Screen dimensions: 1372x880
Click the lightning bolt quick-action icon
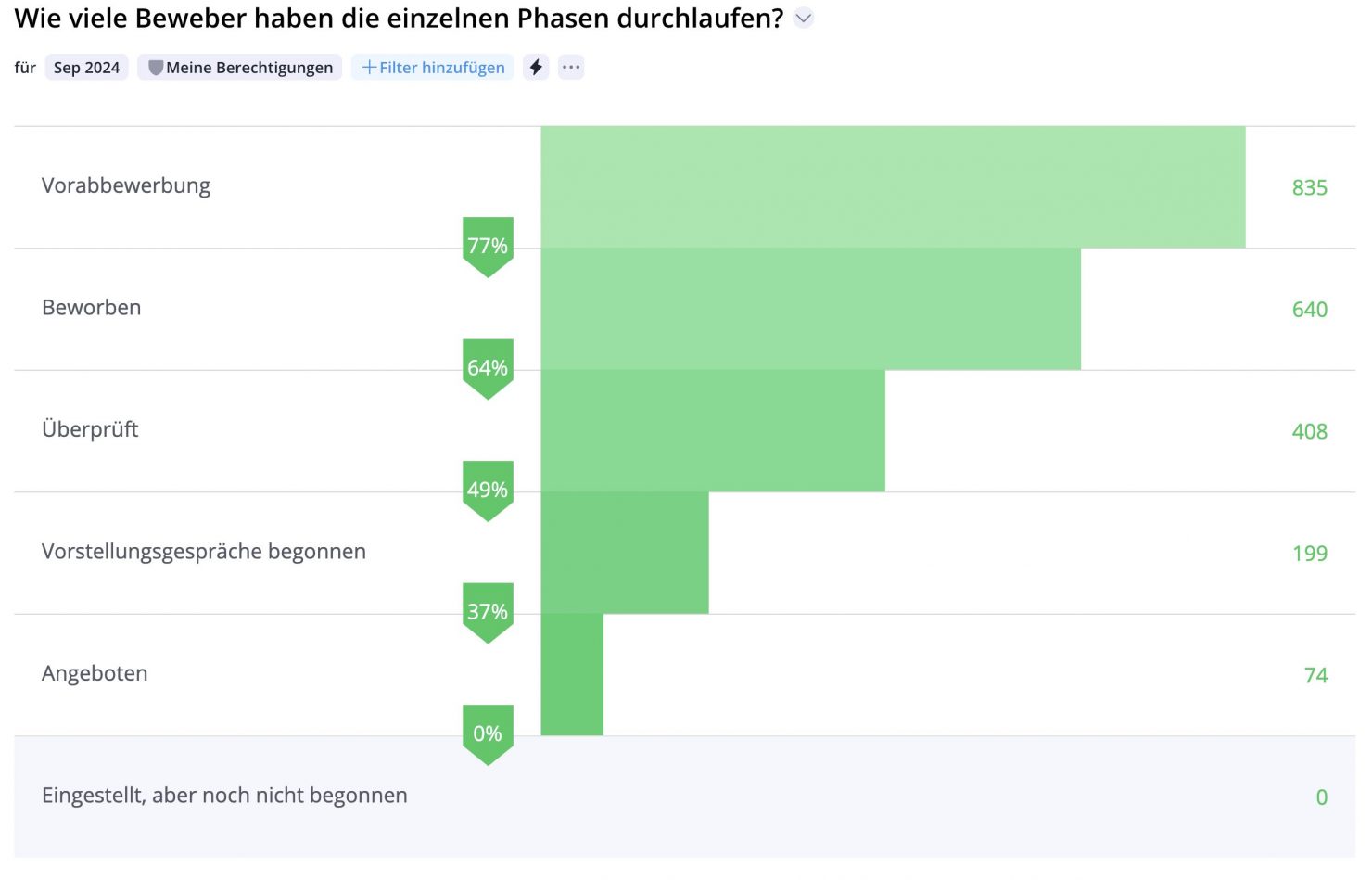pos(536,67)
